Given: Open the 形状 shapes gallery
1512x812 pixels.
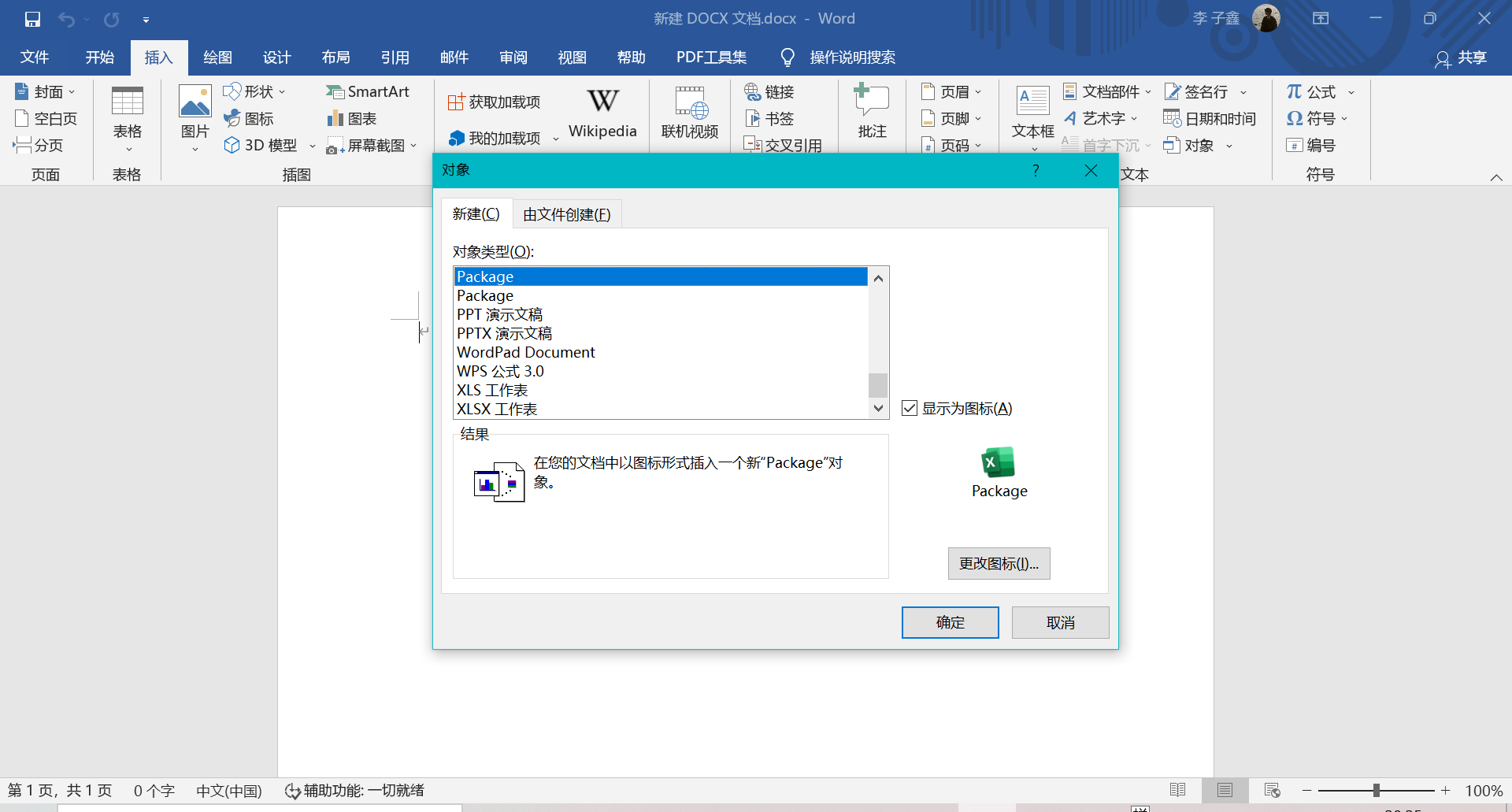Looking at the screenshot, I should point(254,91).
